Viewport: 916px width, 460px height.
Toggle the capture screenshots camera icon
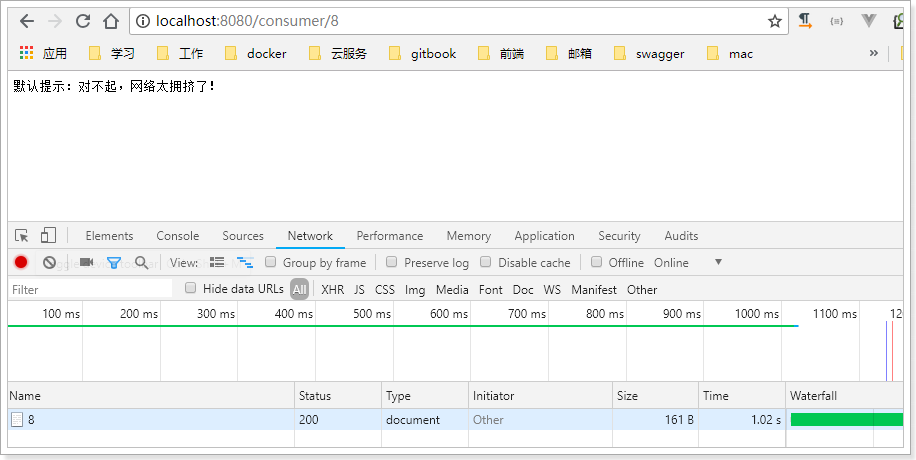pyautogui.click(x=86, y=262)
